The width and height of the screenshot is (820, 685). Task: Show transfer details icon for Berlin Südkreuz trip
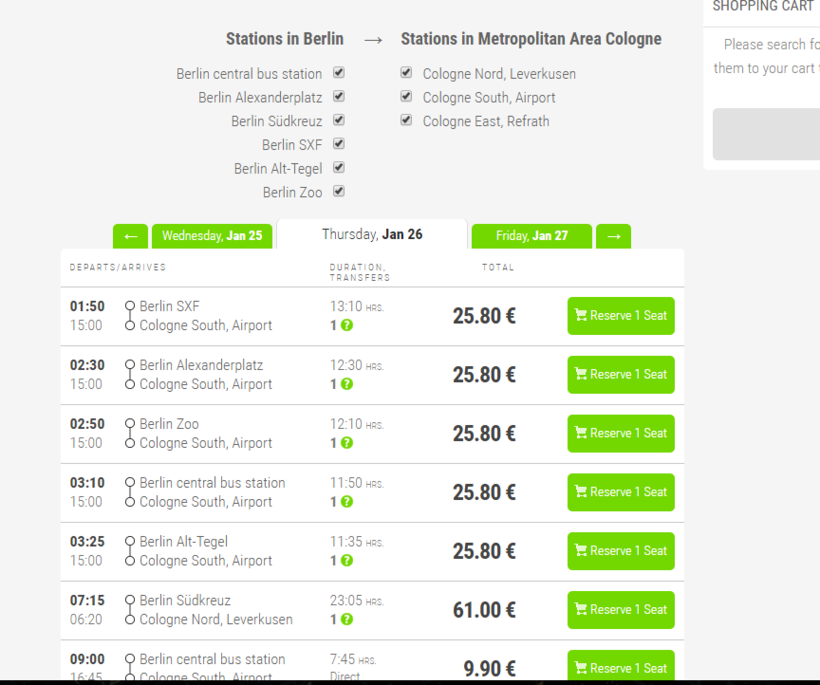tap(347, 620)
